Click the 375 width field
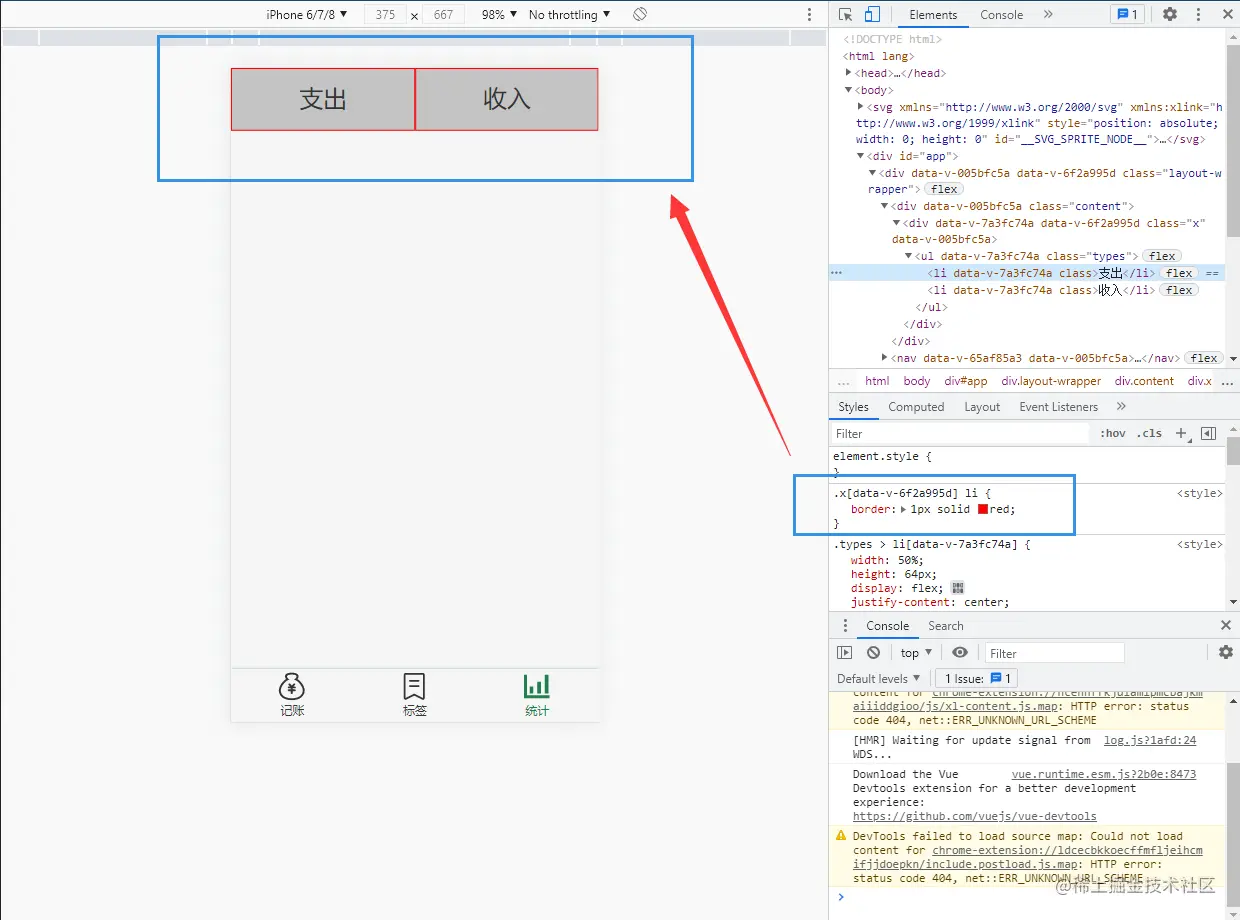The image size is (1240, 920). [385, 14]
